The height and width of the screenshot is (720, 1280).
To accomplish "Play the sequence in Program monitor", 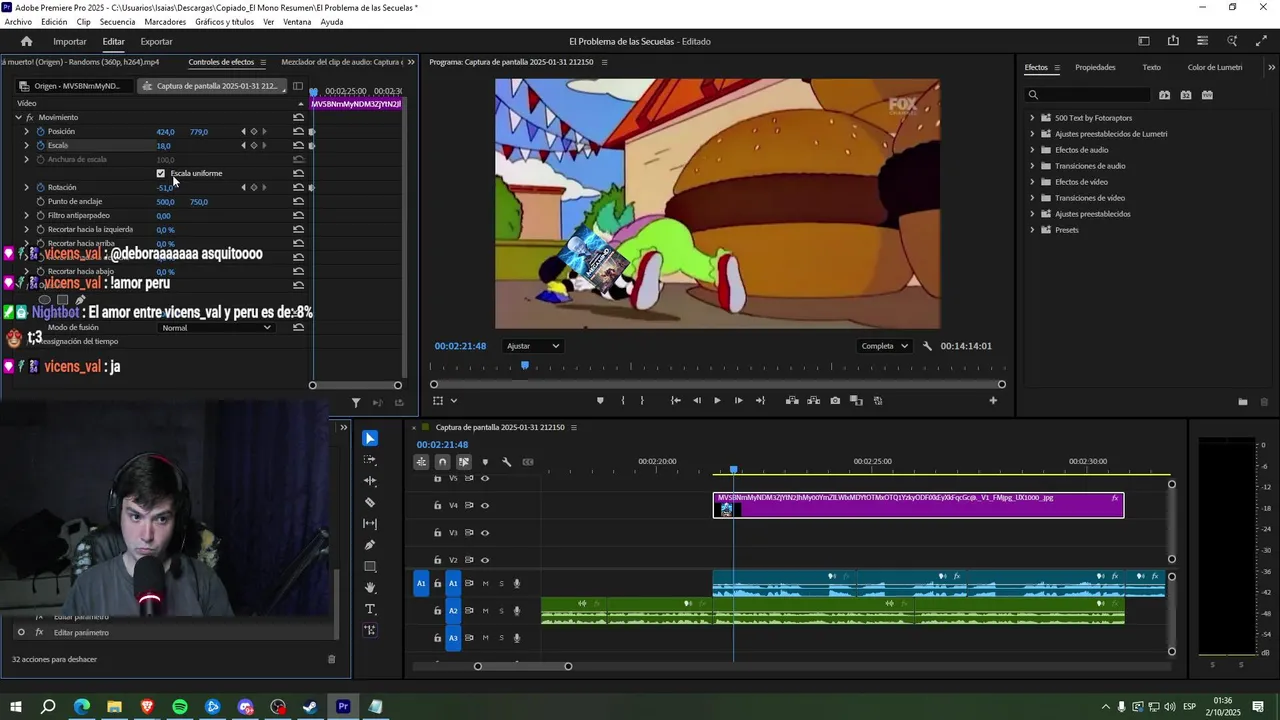I will pyautogui.click(x=717, y=401).
